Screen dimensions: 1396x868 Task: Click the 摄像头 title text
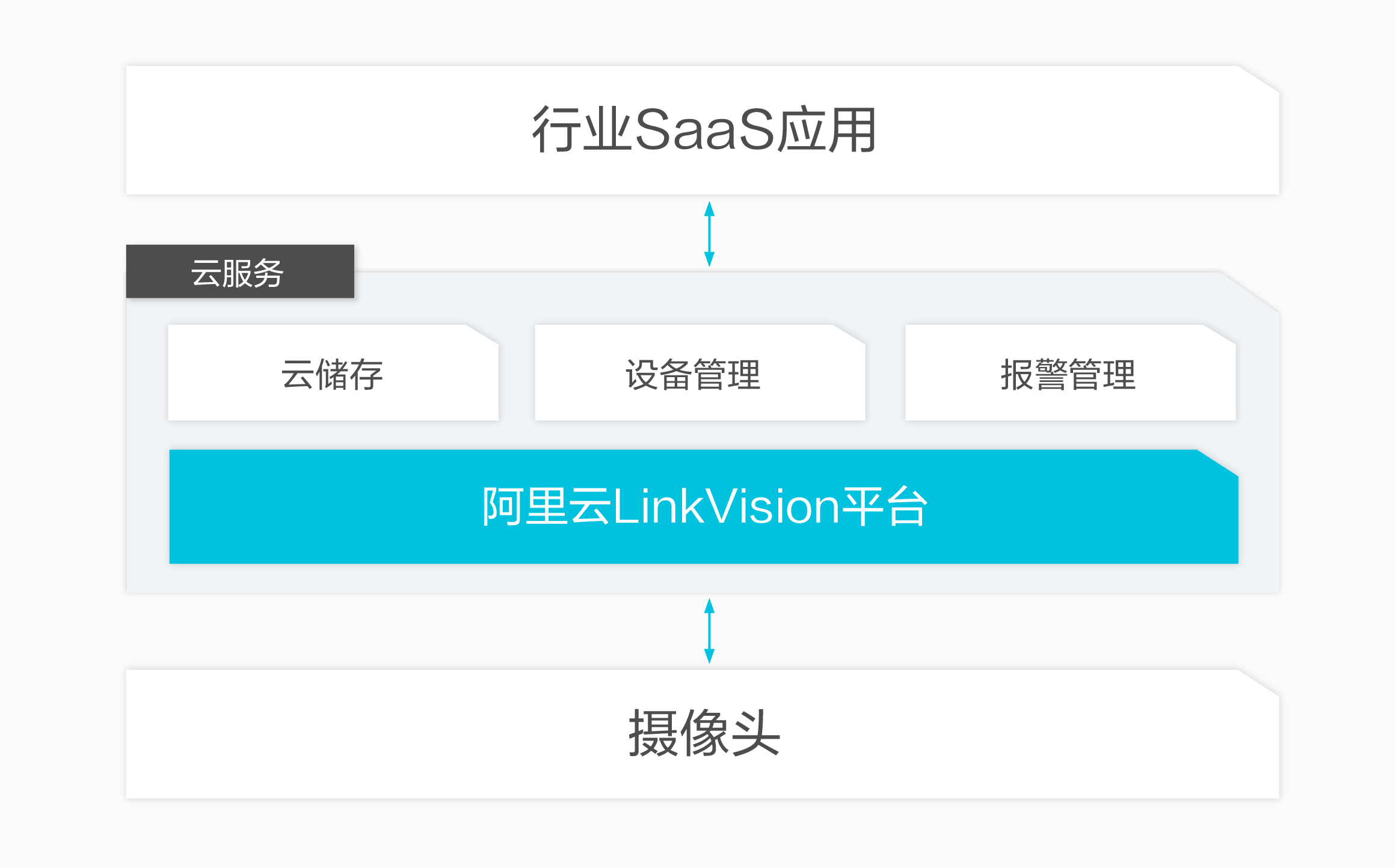click(704, 733)
